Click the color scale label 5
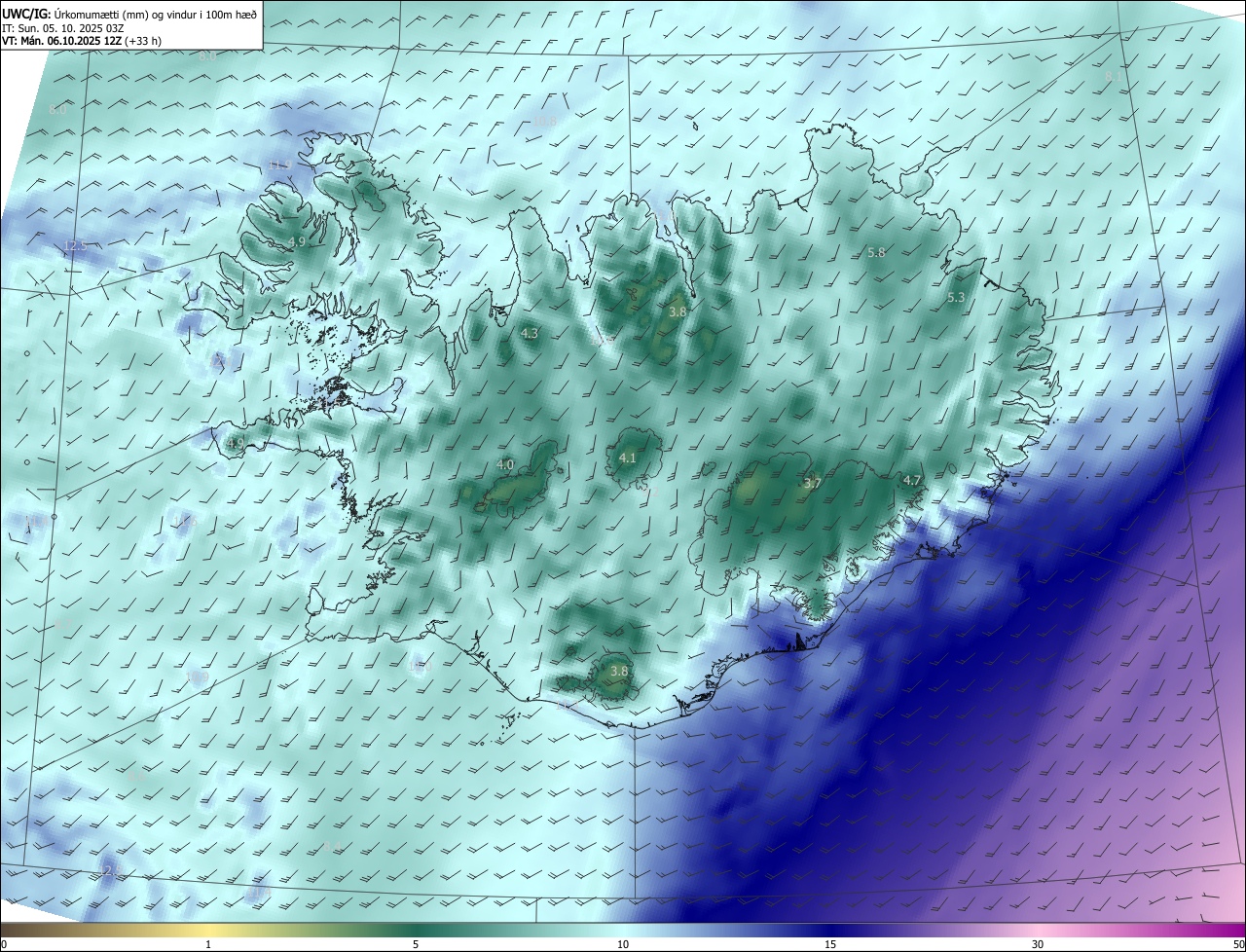The image size is (1246, 952). click(416, 944)
